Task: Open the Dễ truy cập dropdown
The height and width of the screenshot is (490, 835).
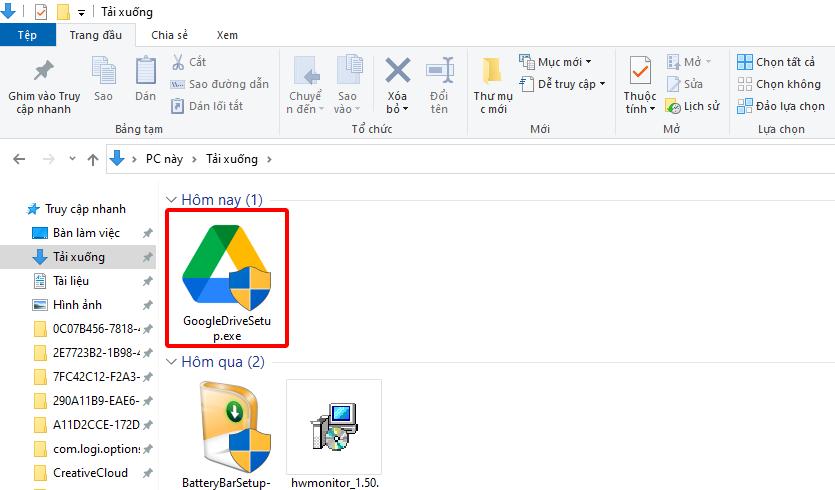Action: click(x=563, y=84)
